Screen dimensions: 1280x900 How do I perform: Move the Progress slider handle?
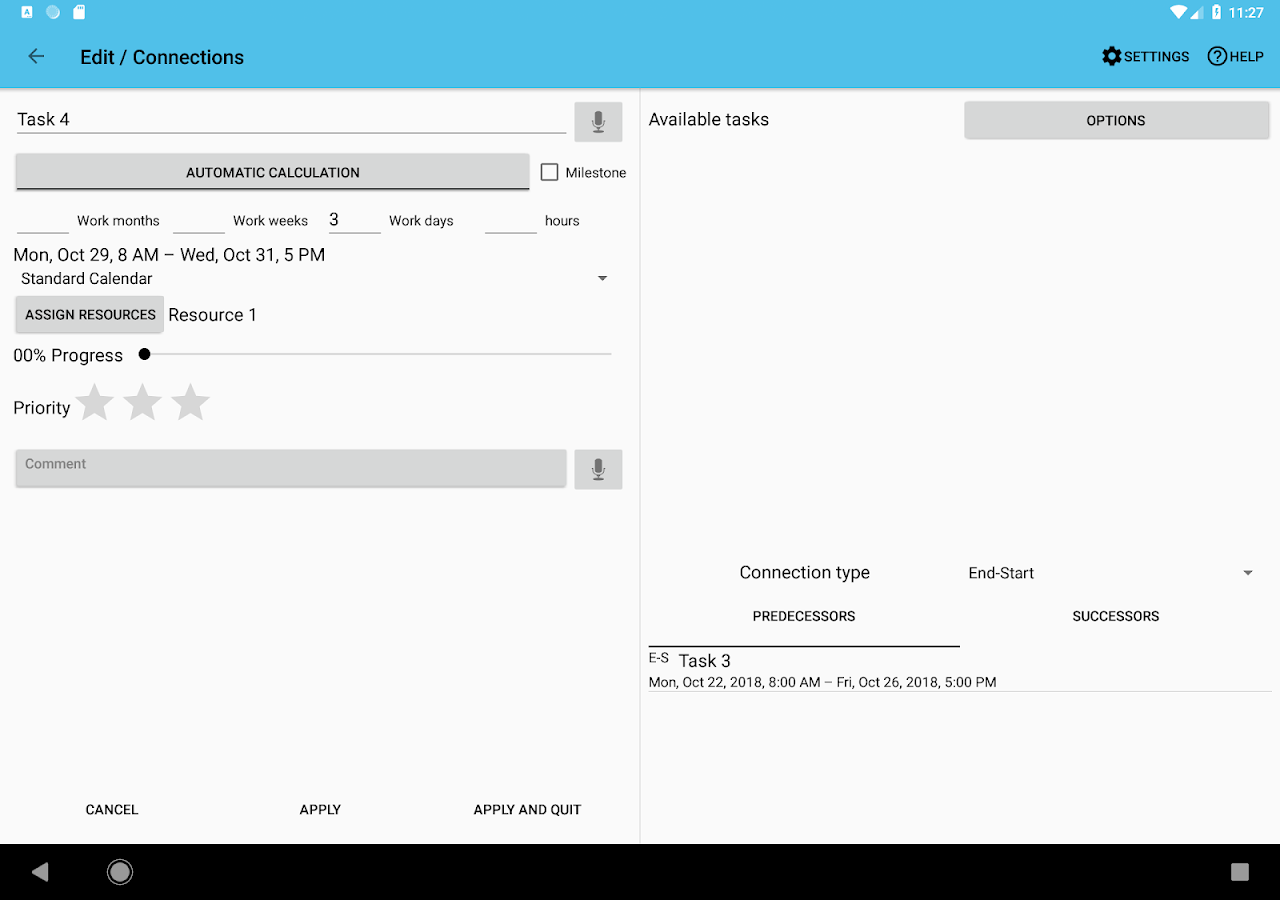[144, 353]
